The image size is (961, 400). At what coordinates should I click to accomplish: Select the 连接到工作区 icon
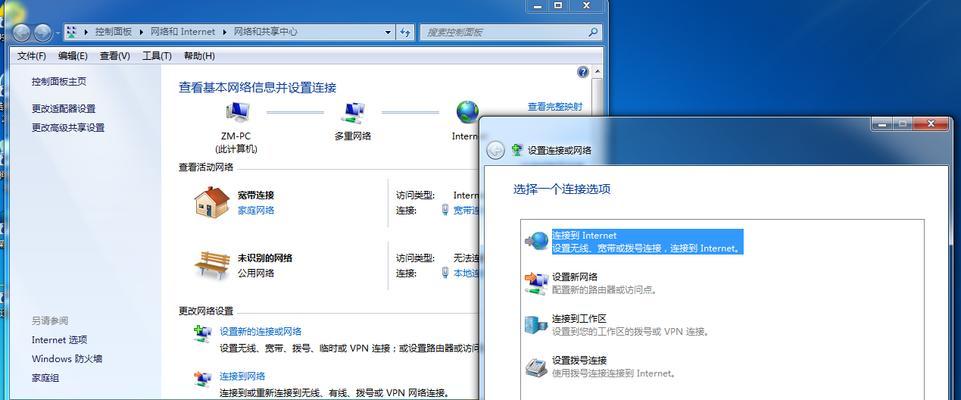[536, 325]
